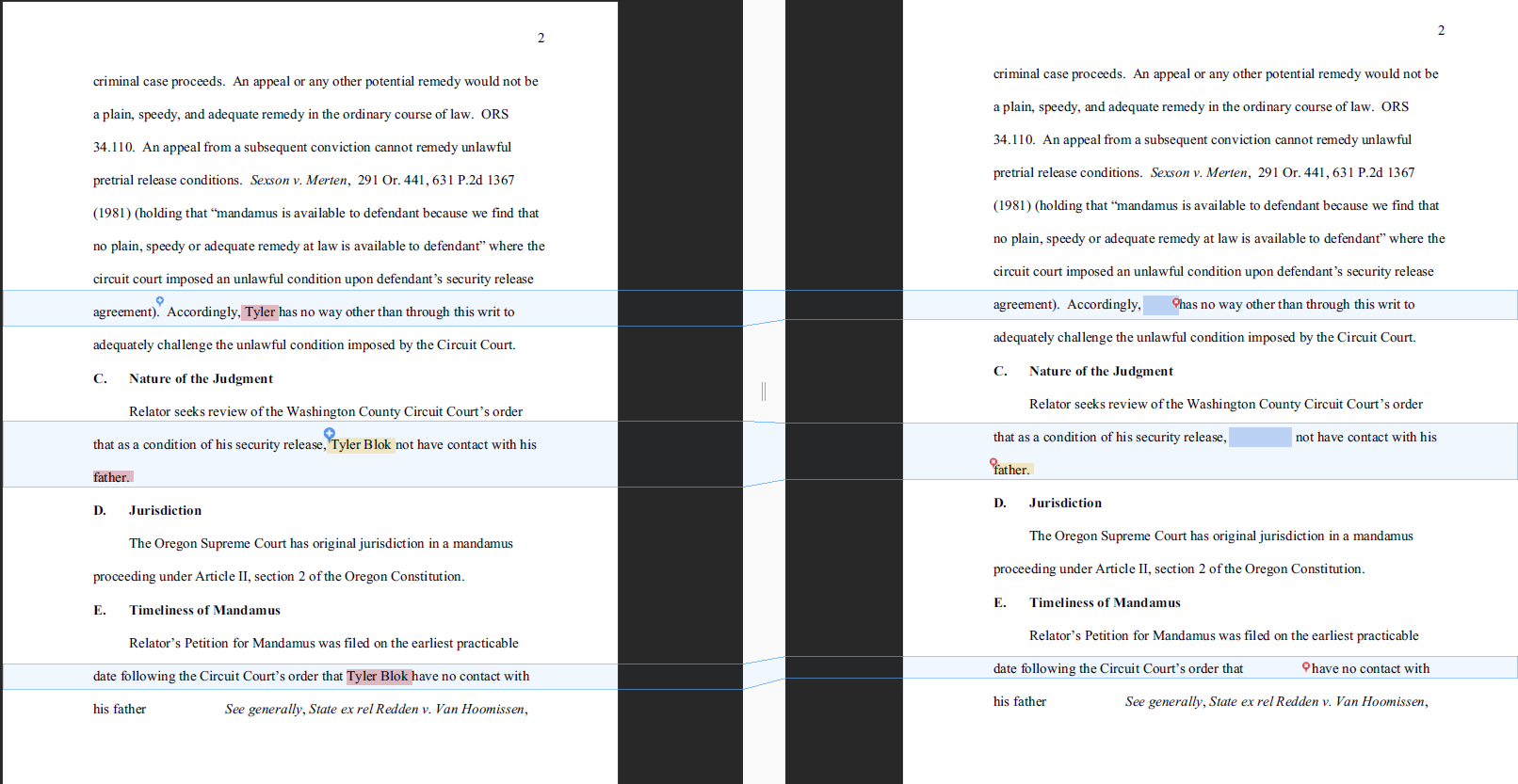Click 'Relator seeks review' line in left document

326,411
